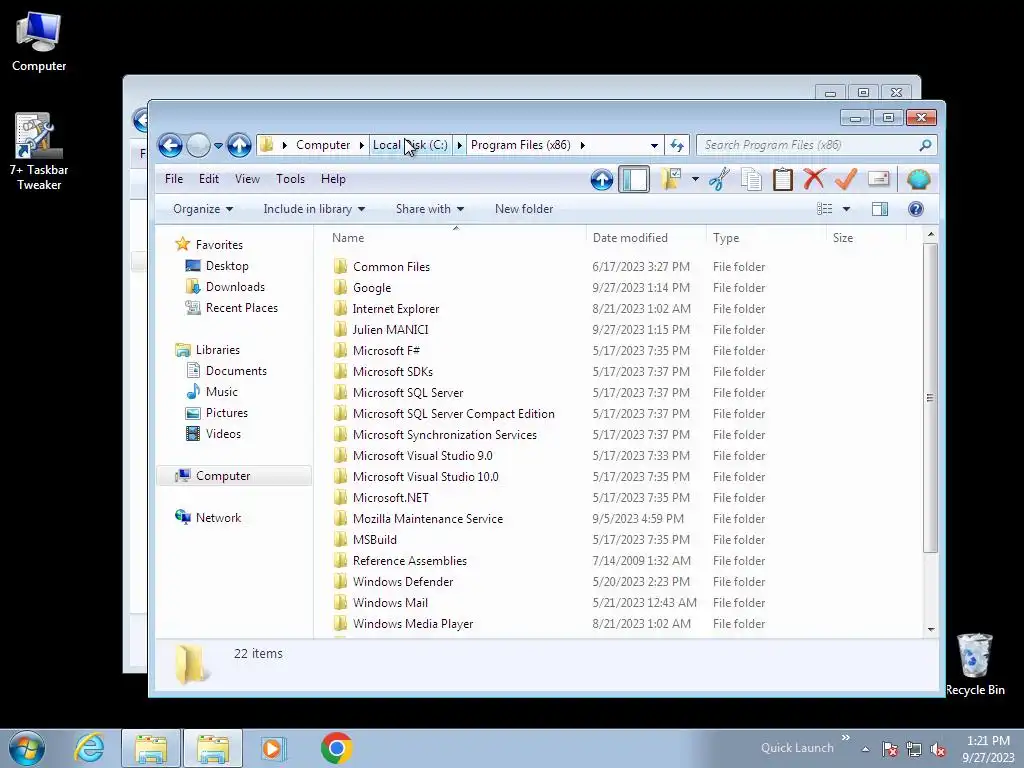Screen dimensions: 1024x768
Task: Click the scroll down arrow of file list
Action: (931, 630)
